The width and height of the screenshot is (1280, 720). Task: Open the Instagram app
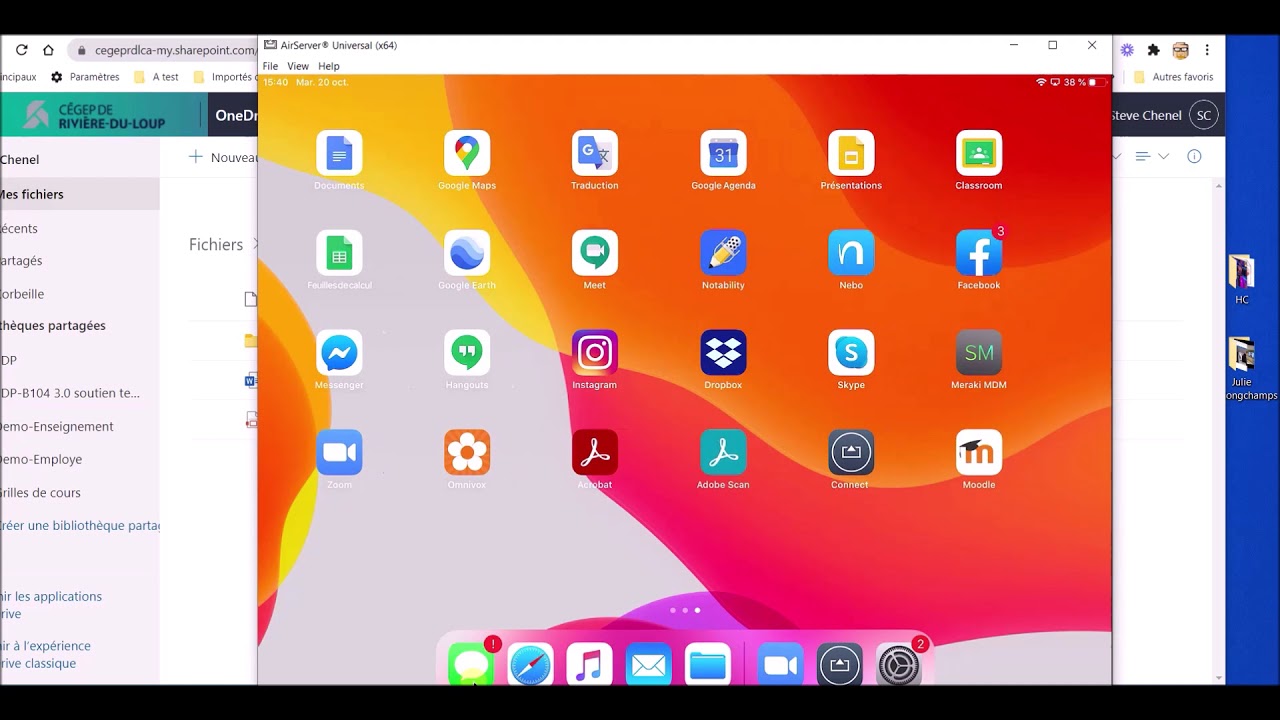[x=595, y=353]
